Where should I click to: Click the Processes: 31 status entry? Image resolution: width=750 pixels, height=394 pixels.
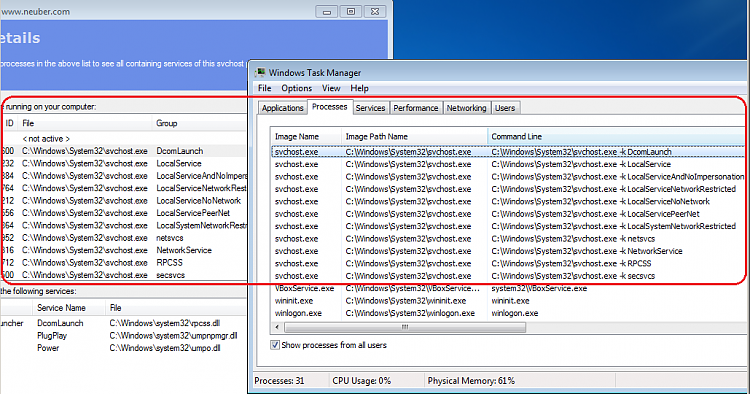pyautogui.click(x=279, y=381)
